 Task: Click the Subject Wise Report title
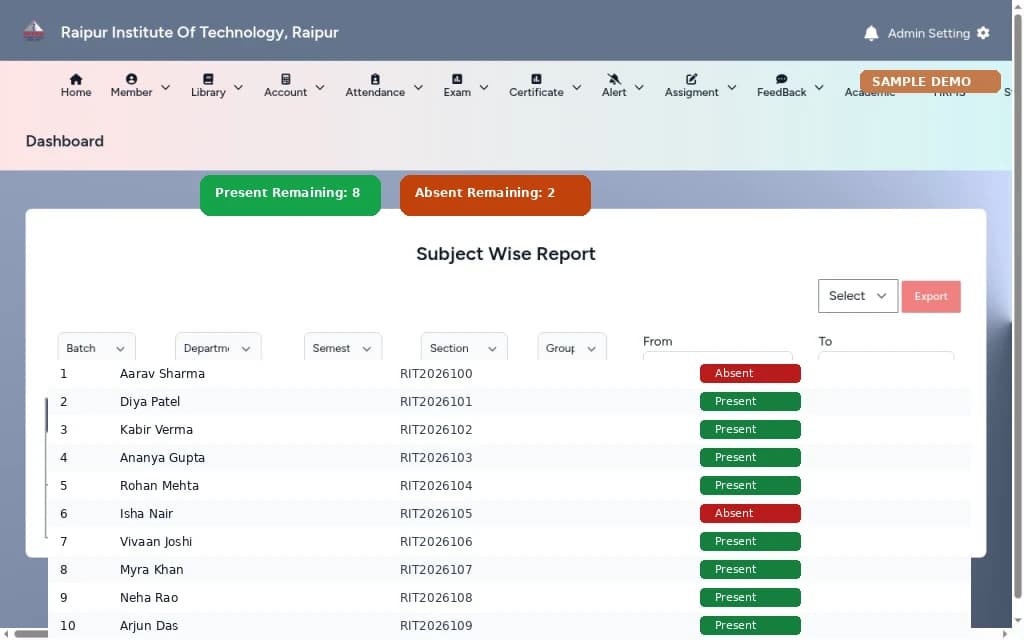pos(505,254)
